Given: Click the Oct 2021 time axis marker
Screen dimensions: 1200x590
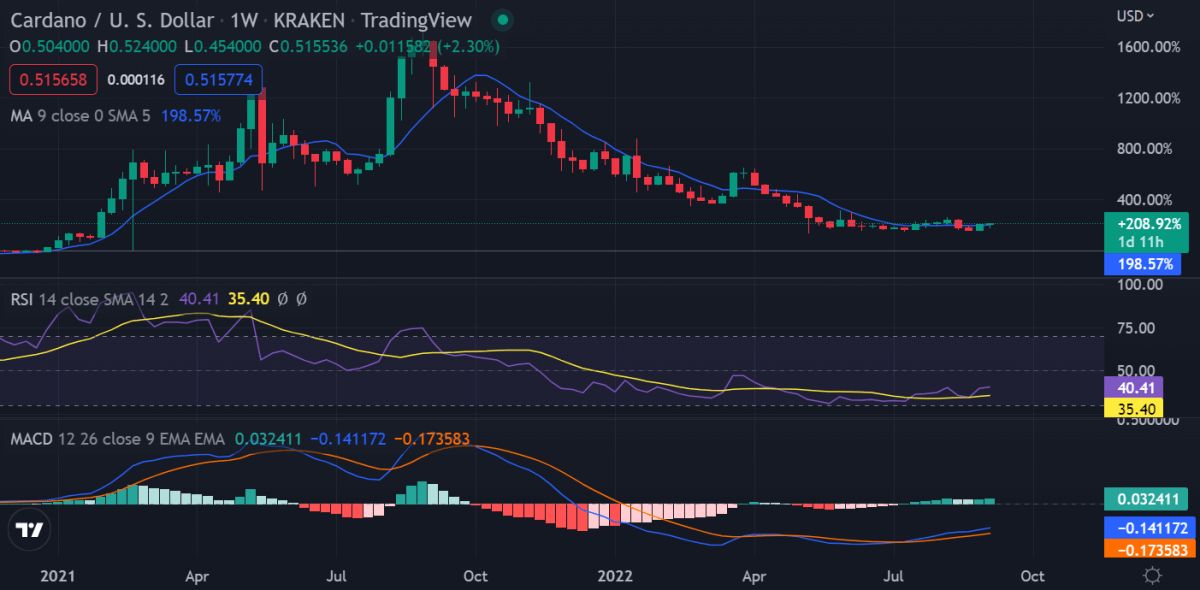Looking at the screenshot, I should tap(475, 576).
